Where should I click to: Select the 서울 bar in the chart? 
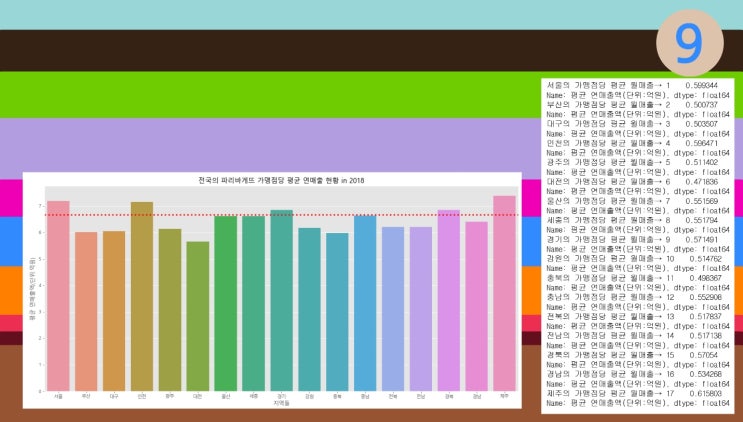58,296
